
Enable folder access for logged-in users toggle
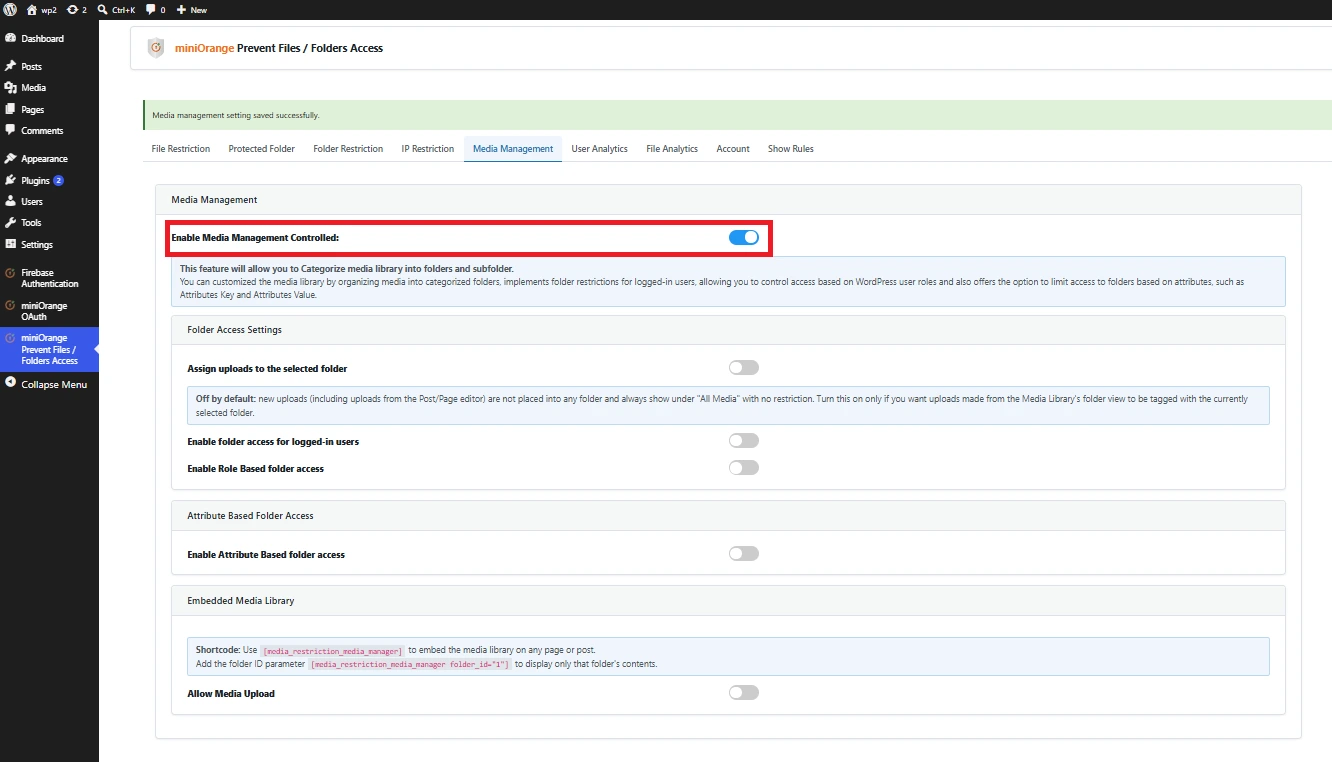coord(744,441)
